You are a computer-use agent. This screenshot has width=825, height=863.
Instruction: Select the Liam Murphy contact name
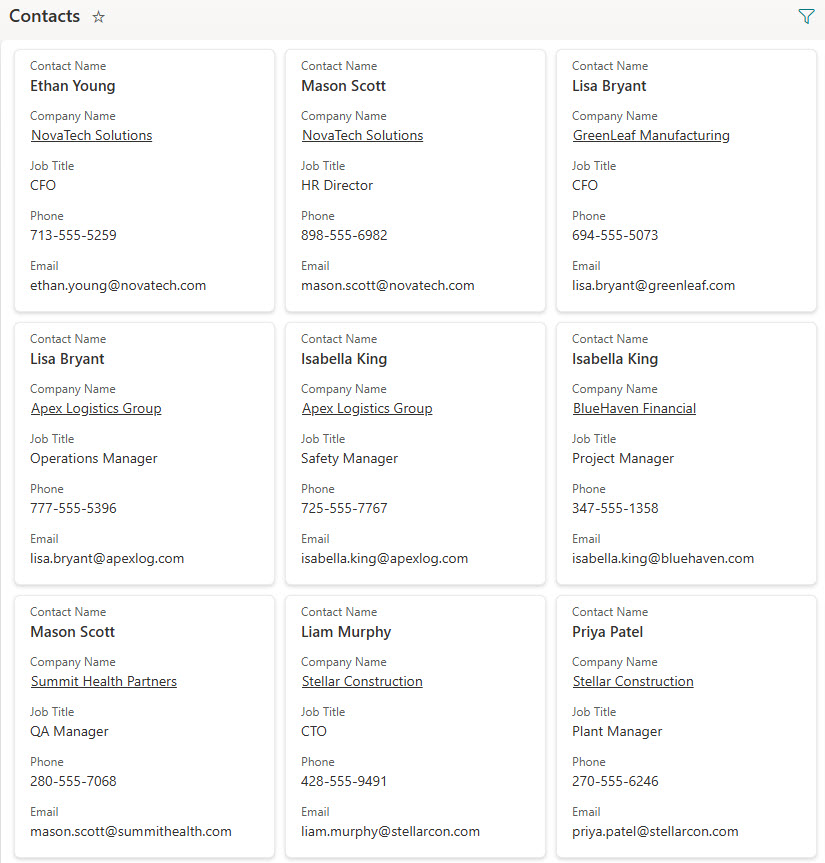tap(346, 632)
